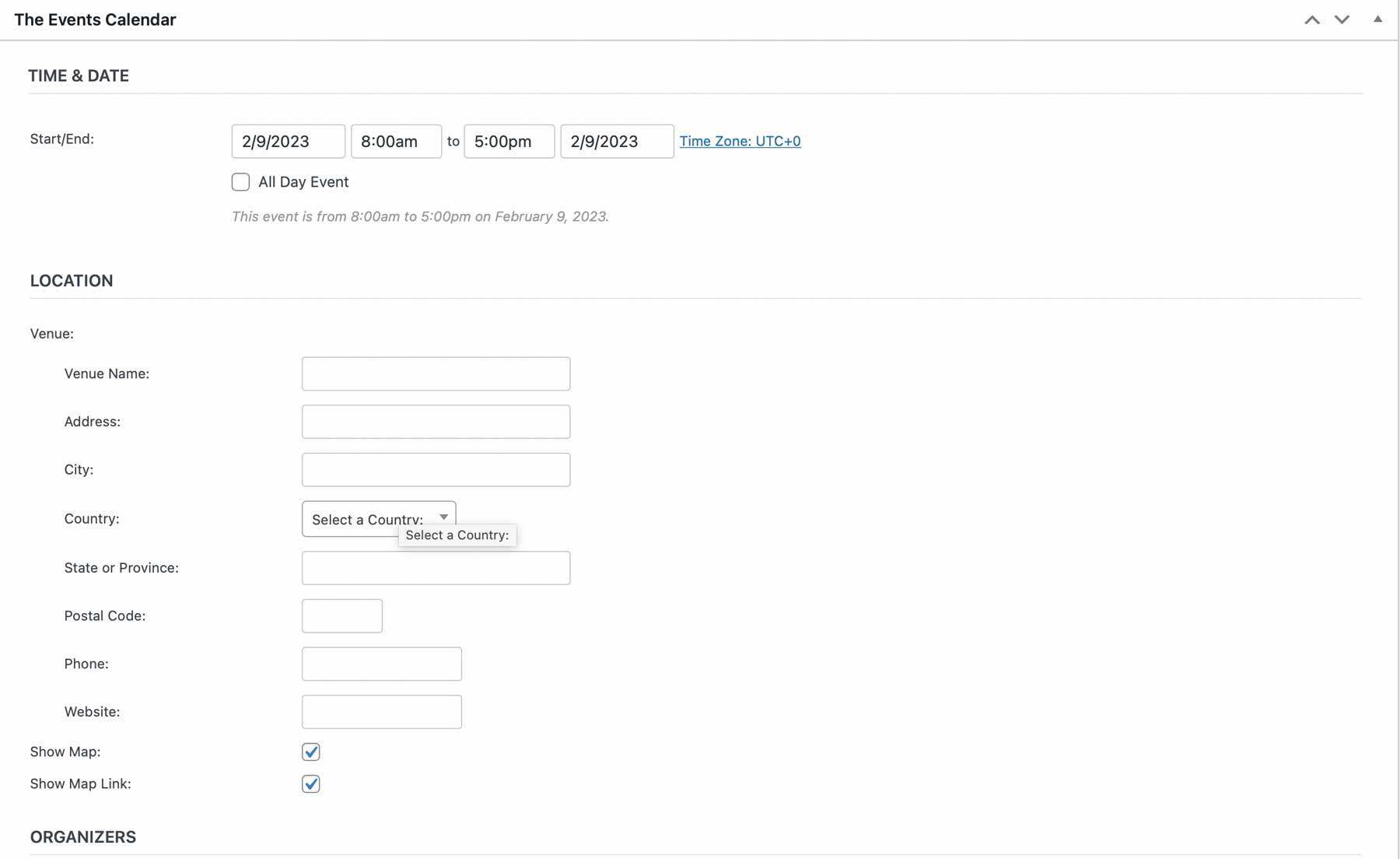Click The Events Calendar panel title
The height and width of the screenshot is (859, 1400).
[x=94, y=19]
